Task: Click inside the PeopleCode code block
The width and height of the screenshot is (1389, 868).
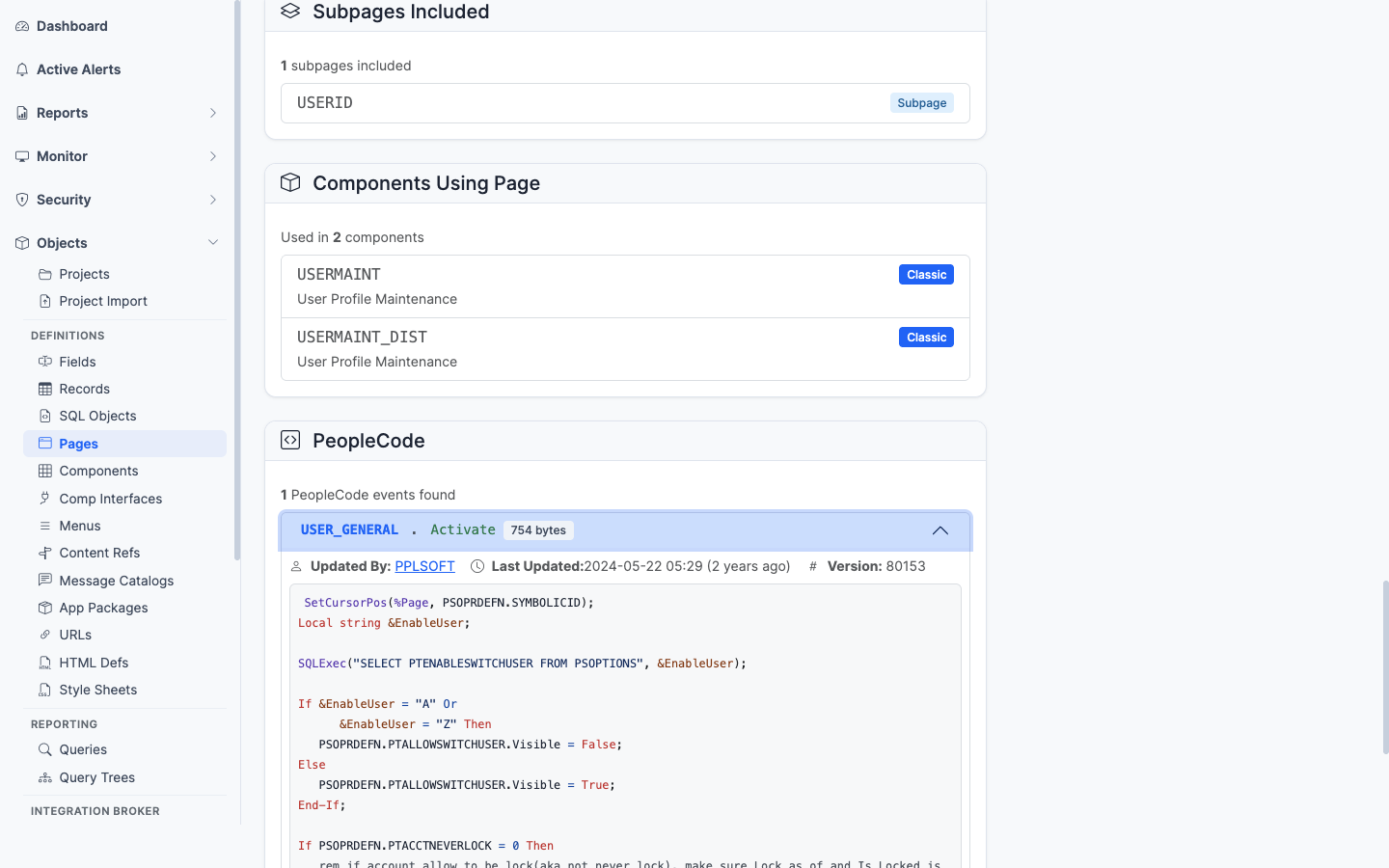Action: [625, 725]
